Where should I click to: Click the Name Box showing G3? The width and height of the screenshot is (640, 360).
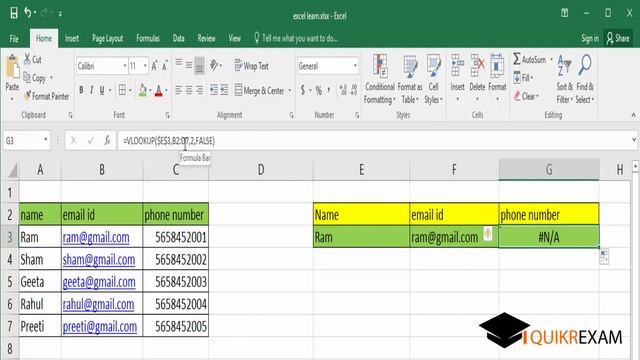click(x=27, y=141)
